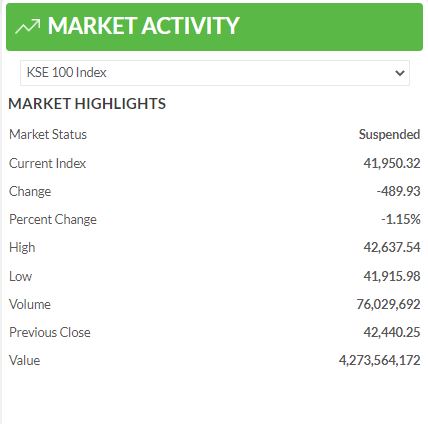Screen dimensions: 428x424
Task: Click the Change row label
Action: pos(30,192)
